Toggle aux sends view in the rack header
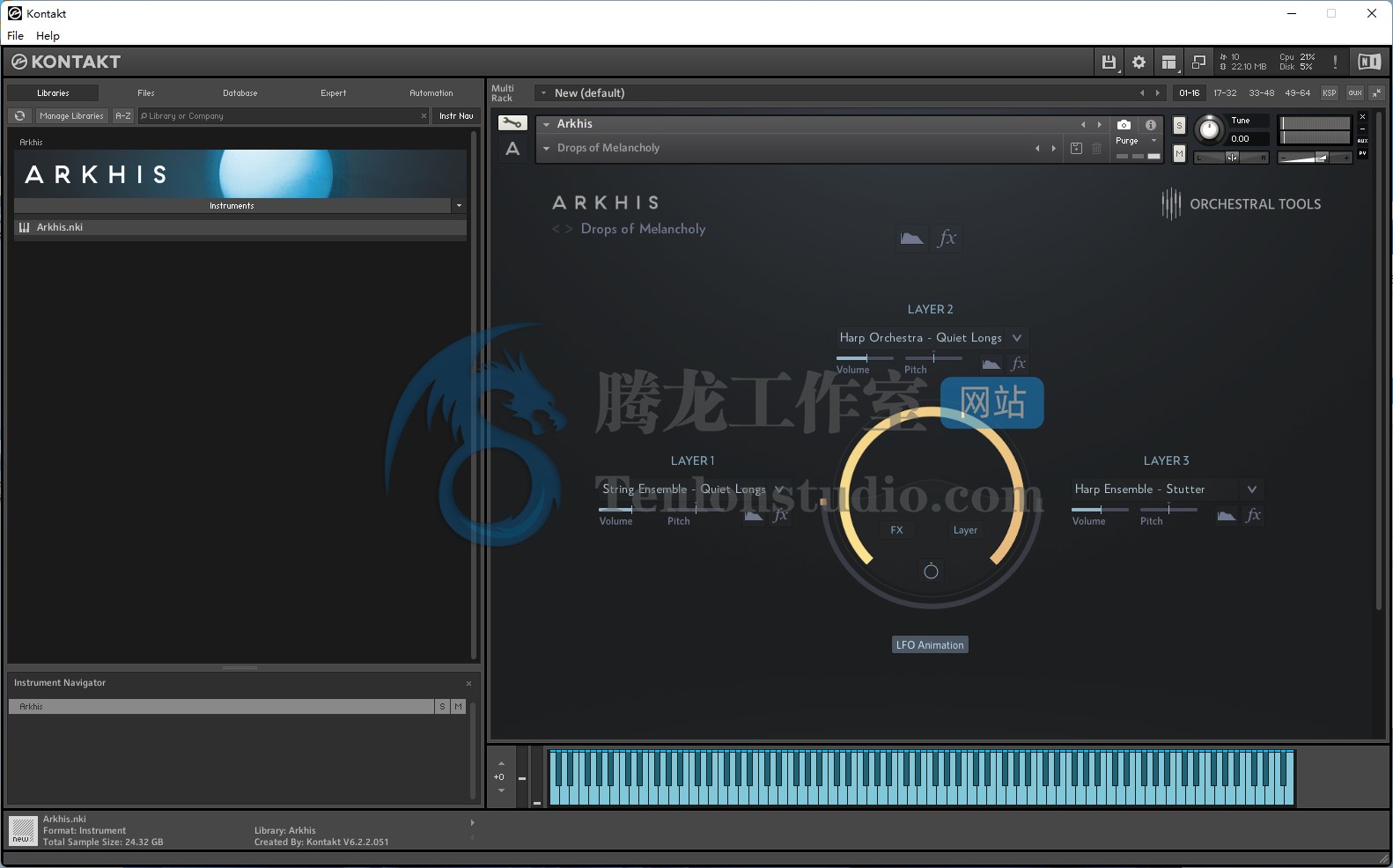Screen dimensions: 1393x868 [x=1354, y=92]
